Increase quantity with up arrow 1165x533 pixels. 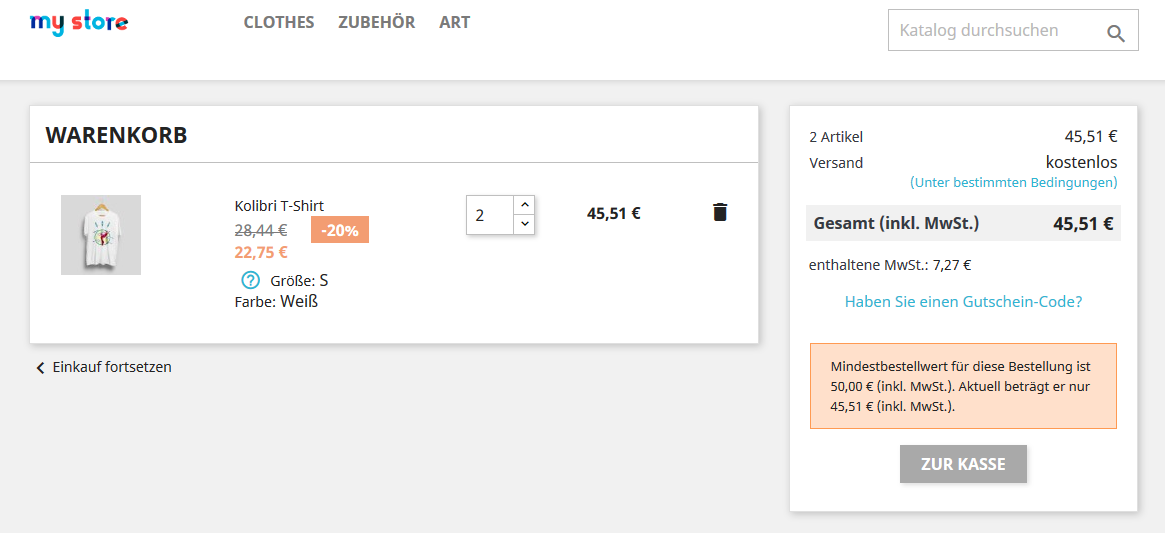525,204
